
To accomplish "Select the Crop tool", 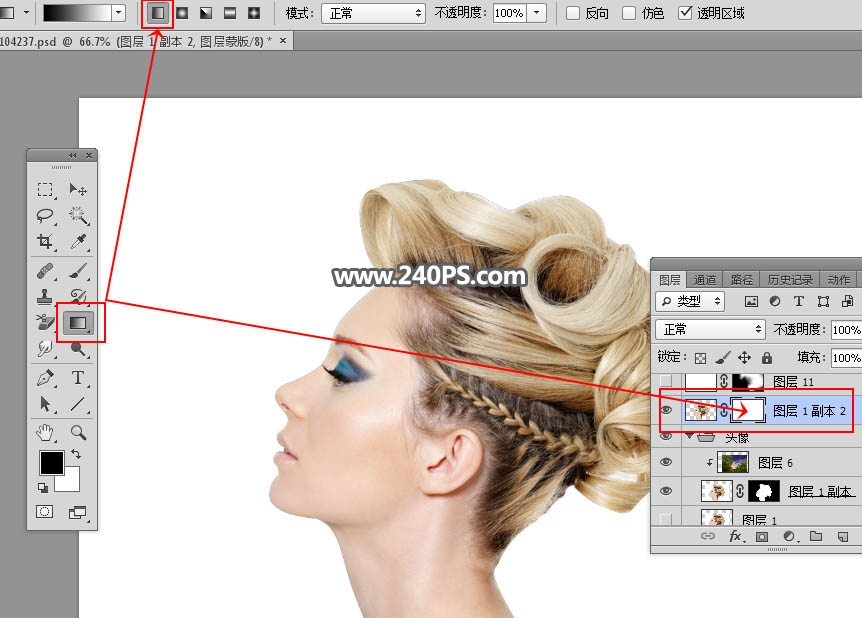I will click(x=45, y=242).
